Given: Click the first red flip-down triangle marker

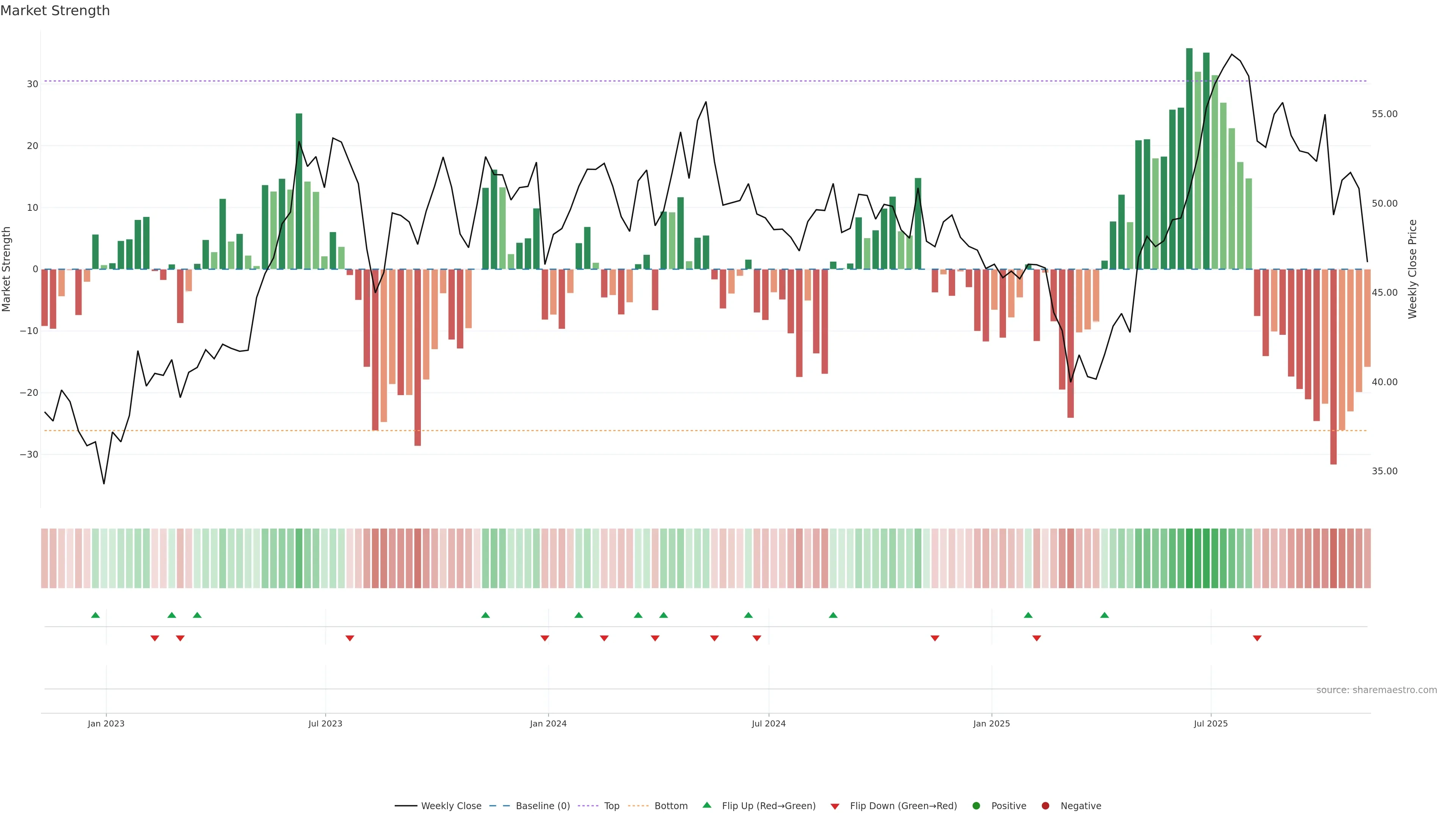Looking at the screenshot, I should coord(155,638).
